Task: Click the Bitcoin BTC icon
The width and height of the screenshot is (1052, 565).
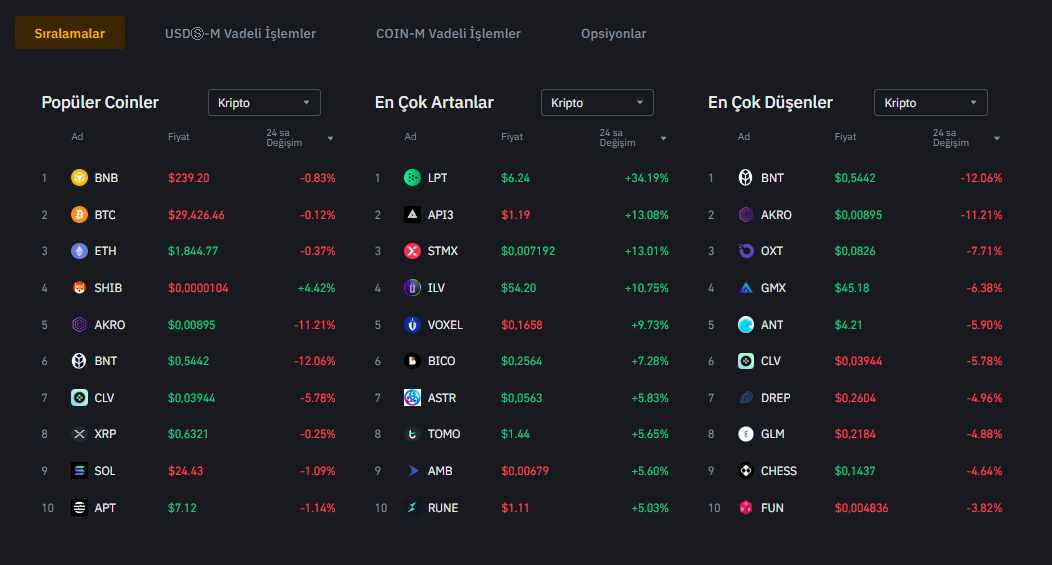Action: click(80, 215)
